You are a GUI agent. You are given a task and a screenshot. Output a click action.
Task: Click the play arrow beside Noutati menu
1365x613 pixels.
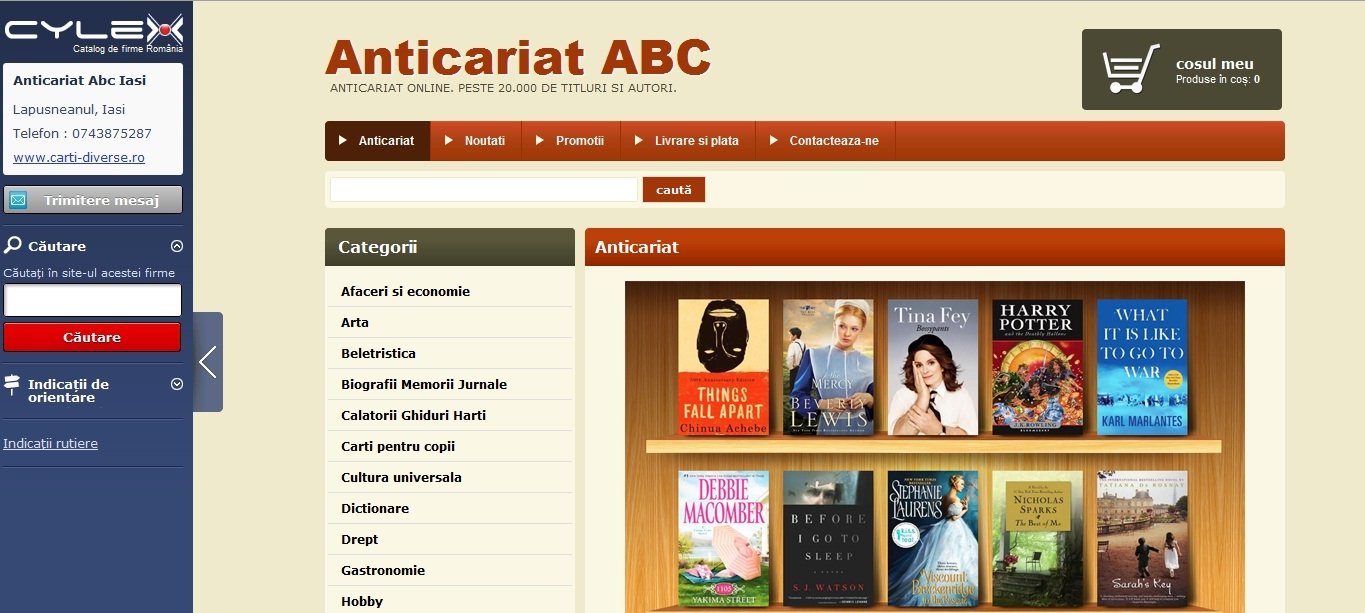pyautogui.click(x=449, y=140)
